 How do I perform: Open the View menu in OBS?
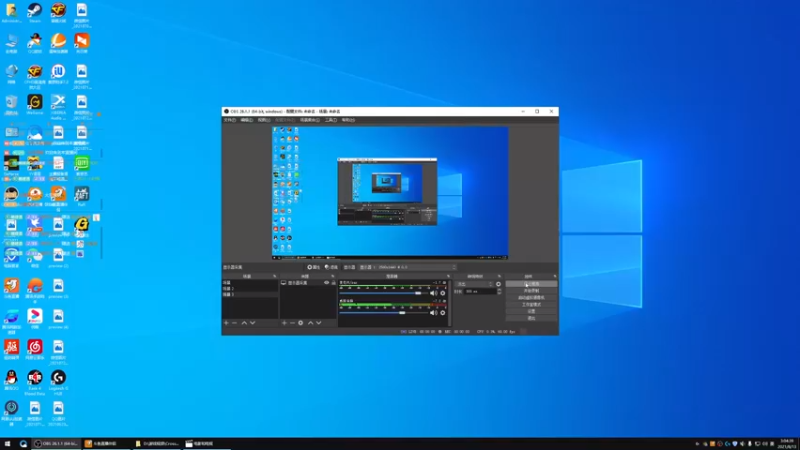click(x=263, y=120)
